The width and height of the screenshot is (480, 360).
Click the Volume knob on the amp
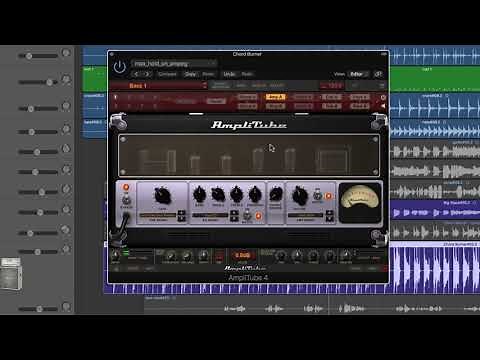[300, 196]
